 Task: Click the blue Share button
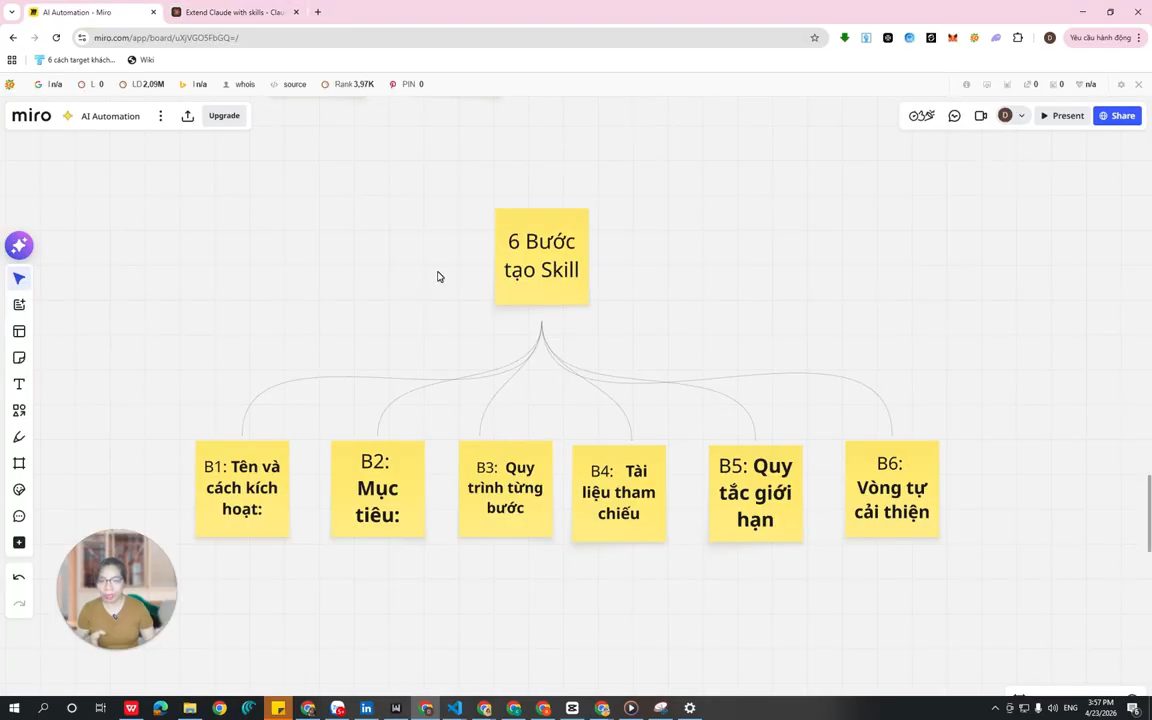(x=1117, y=116)
